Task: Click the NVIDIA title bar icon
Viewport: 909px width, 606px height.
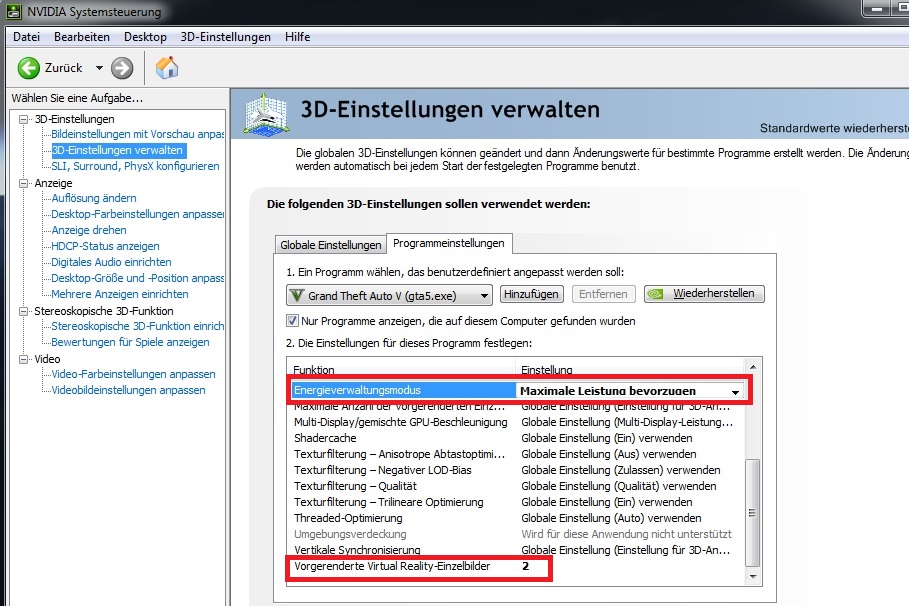Action: tap(14, 12)
